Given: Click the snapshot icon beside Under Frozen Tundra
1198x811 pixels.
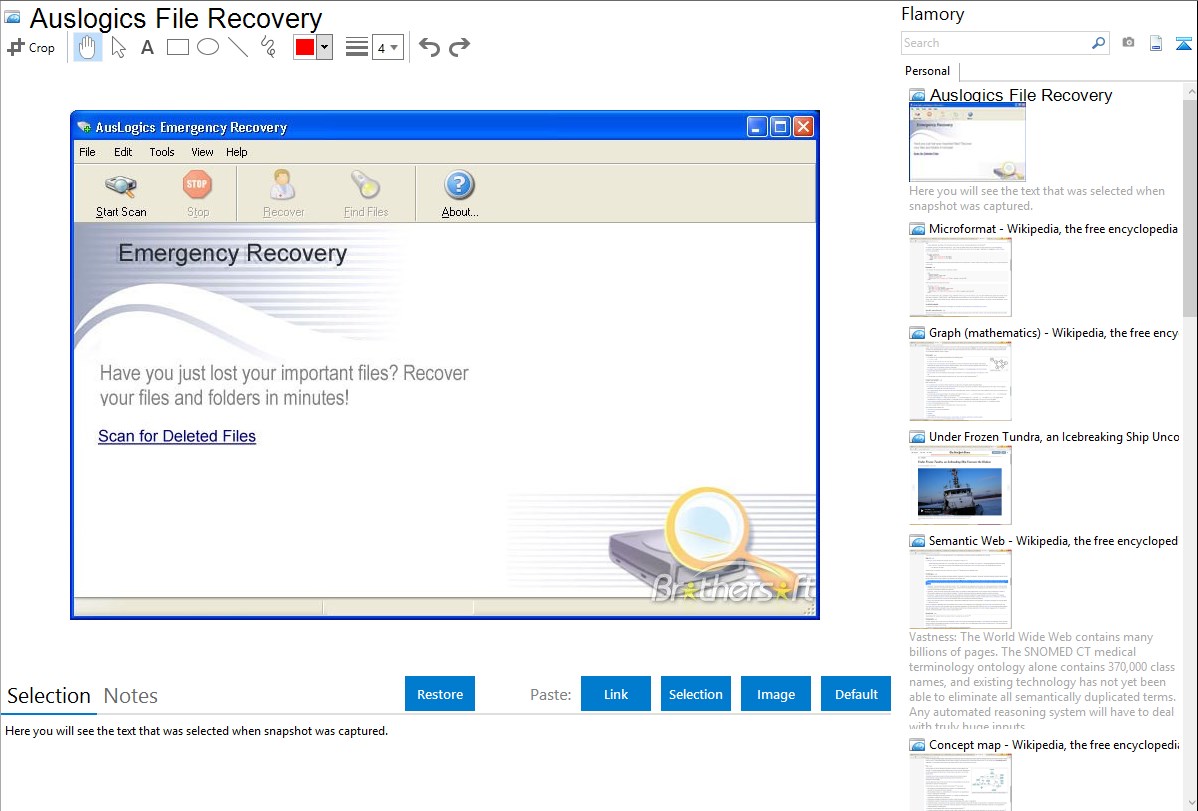Looking at the screenshot, I should [x=917, y=437].
